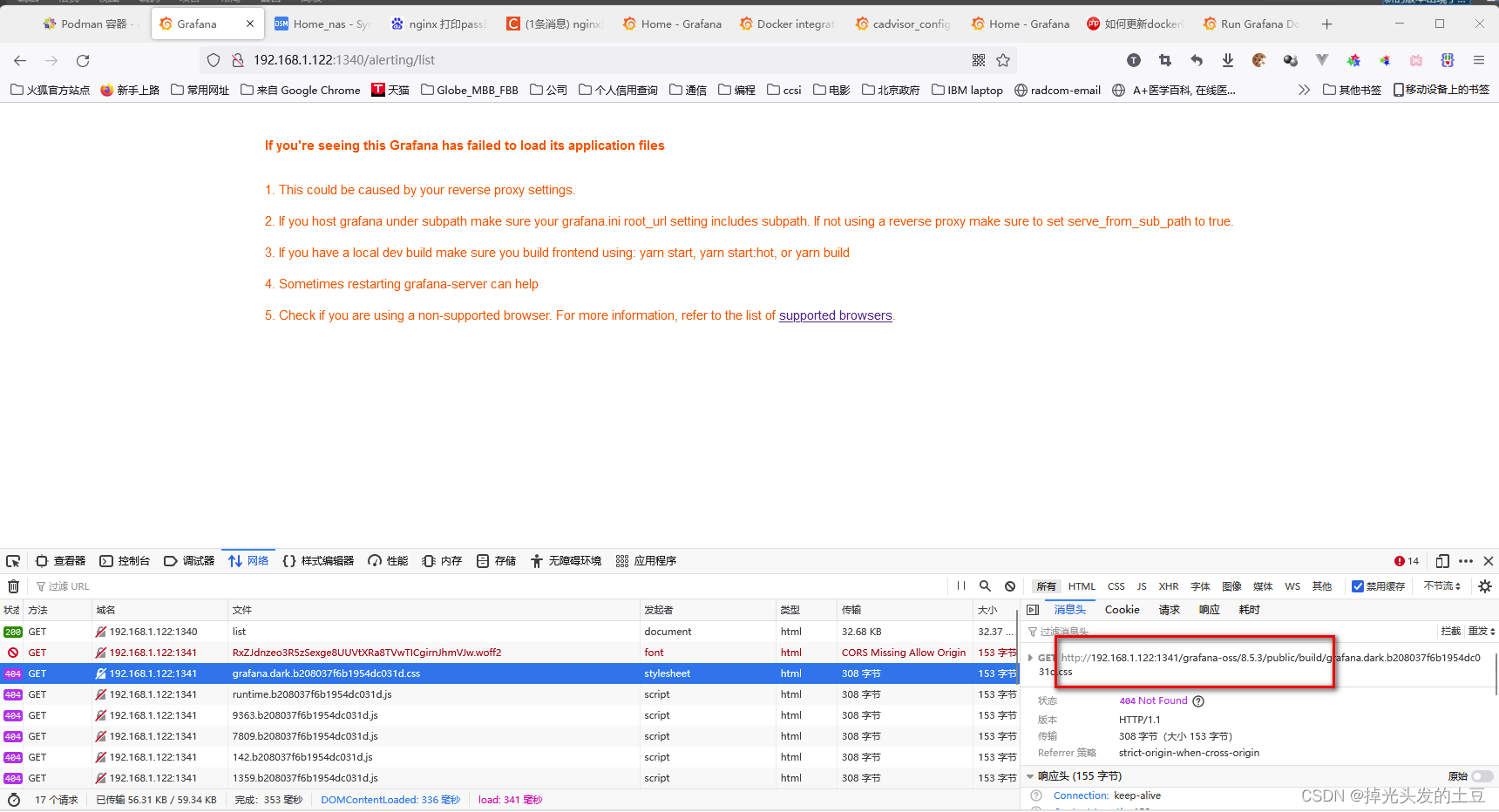Collapse the 响应头 response headers section
Screen dimensions: 1499x812
coord(1031,776)
